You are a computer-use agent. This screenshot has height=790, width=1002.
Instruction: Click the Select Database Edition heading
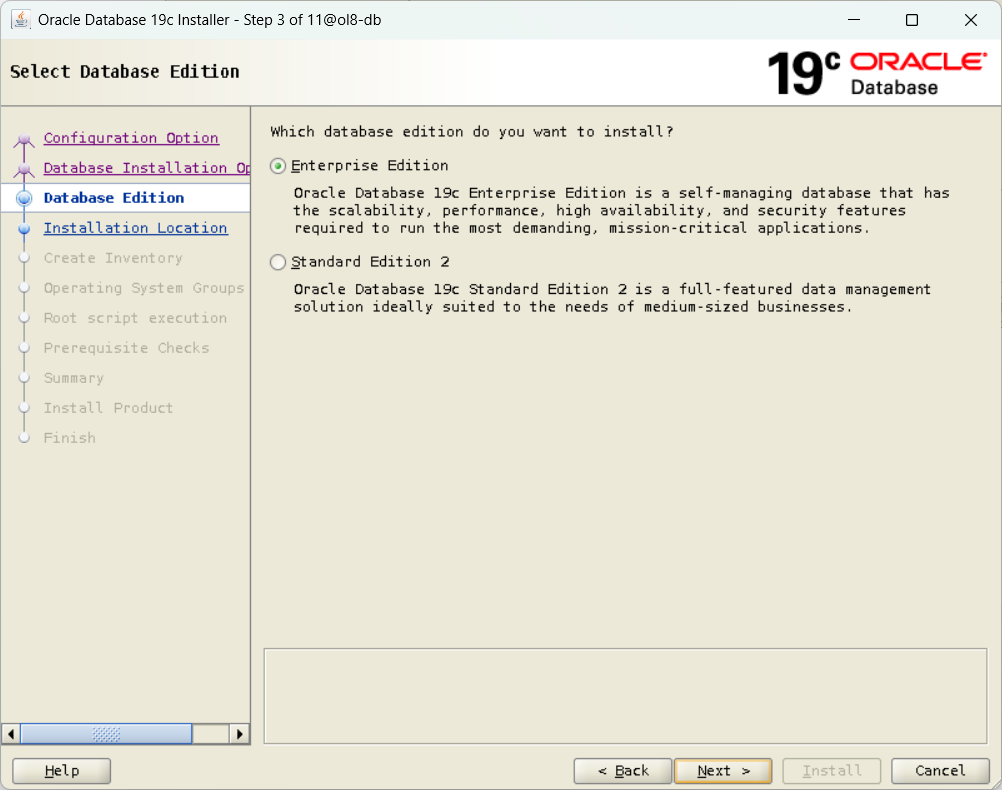tap(125, 72)
